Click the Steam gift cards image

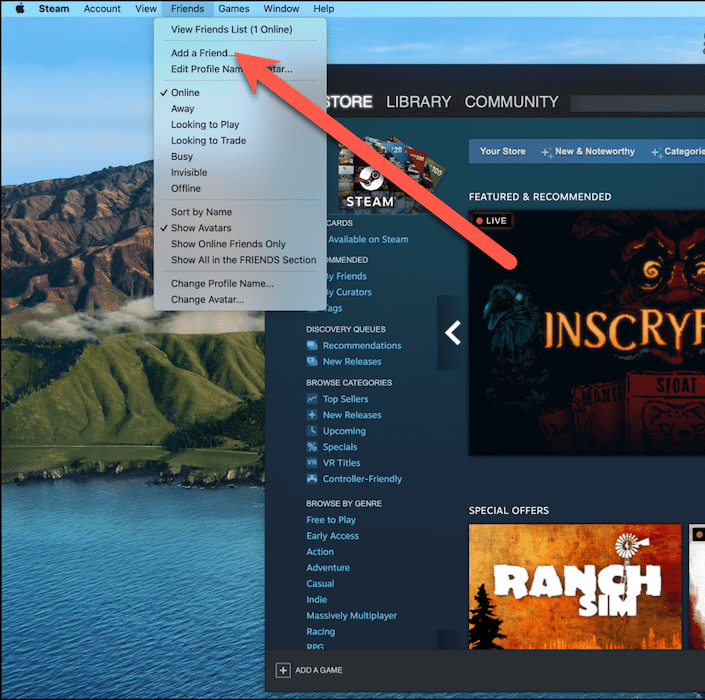point(390,175)
